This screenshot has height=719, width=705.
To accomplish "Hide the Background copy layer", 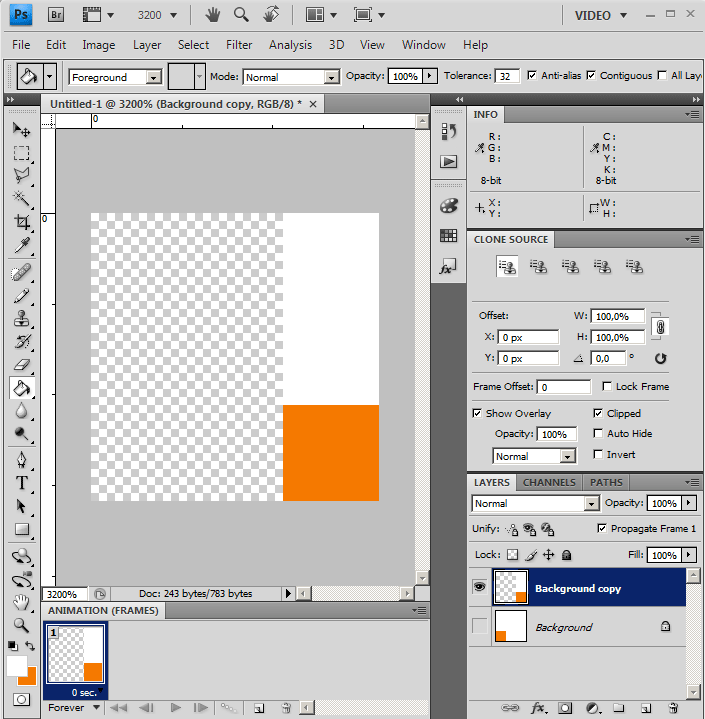I will (x=479, y=588).
